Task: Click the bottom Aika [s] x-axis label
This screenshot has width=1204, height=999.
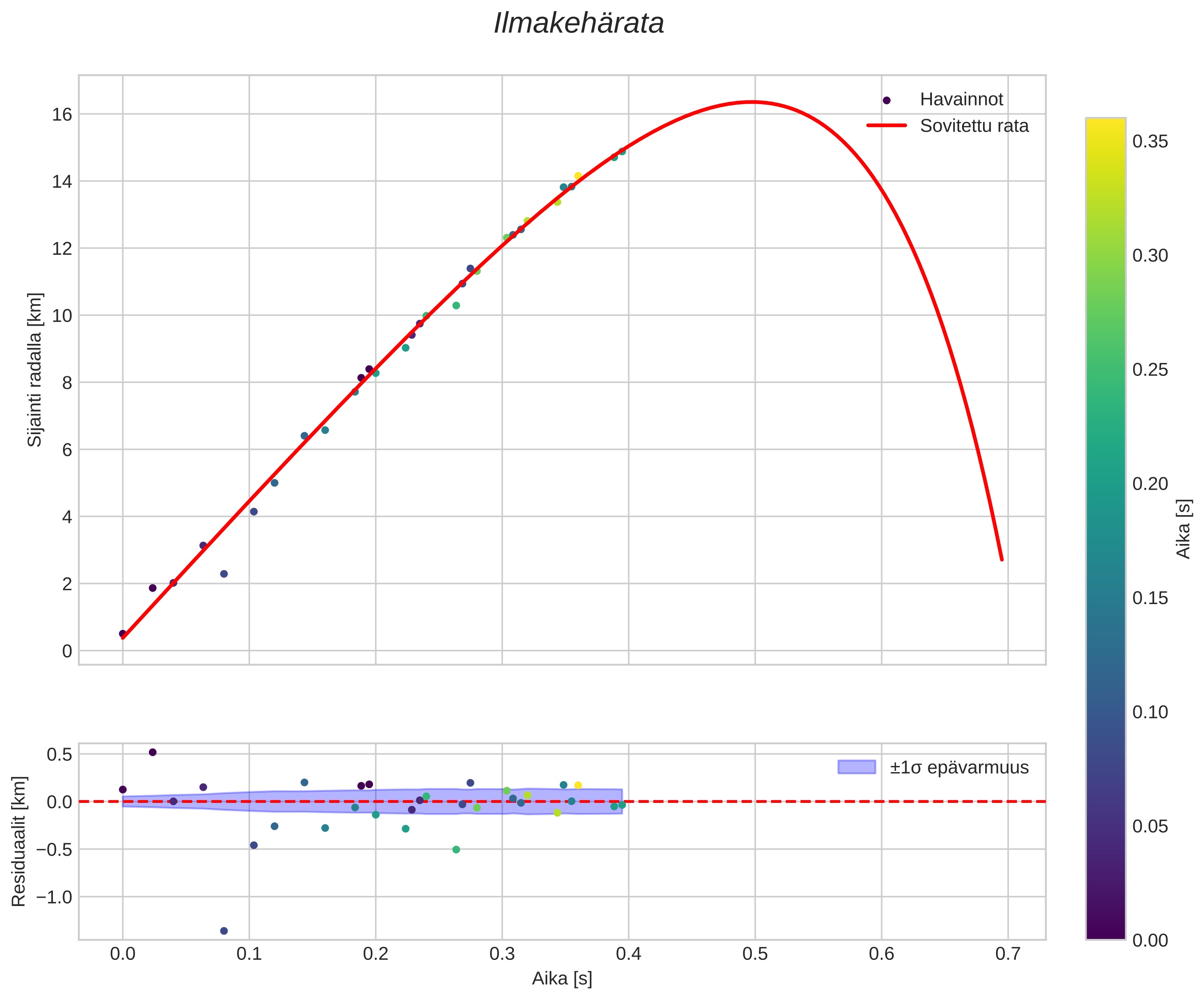Action: pos(562,979)
